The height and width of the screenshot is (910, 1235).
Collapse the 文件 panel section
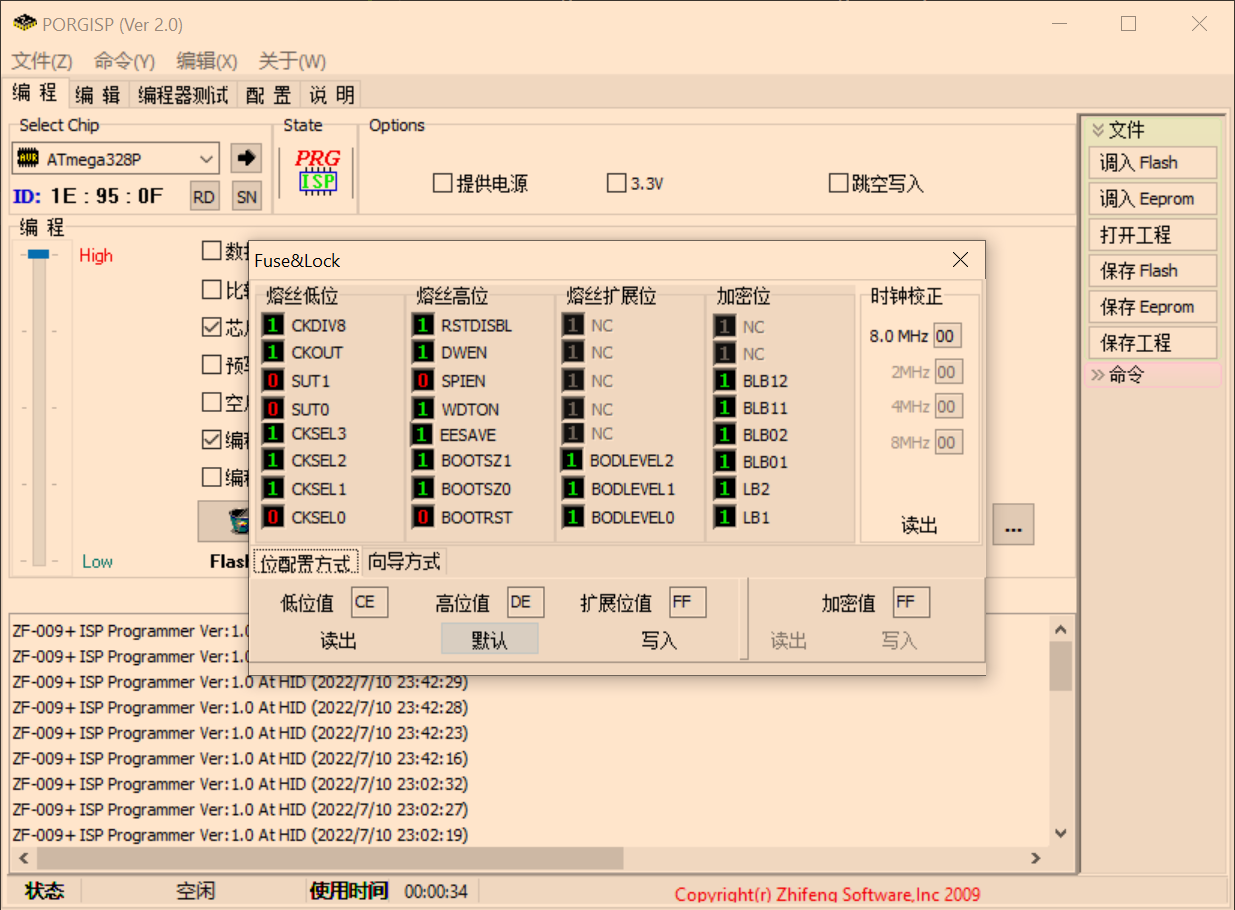[x=1098, y=130]
